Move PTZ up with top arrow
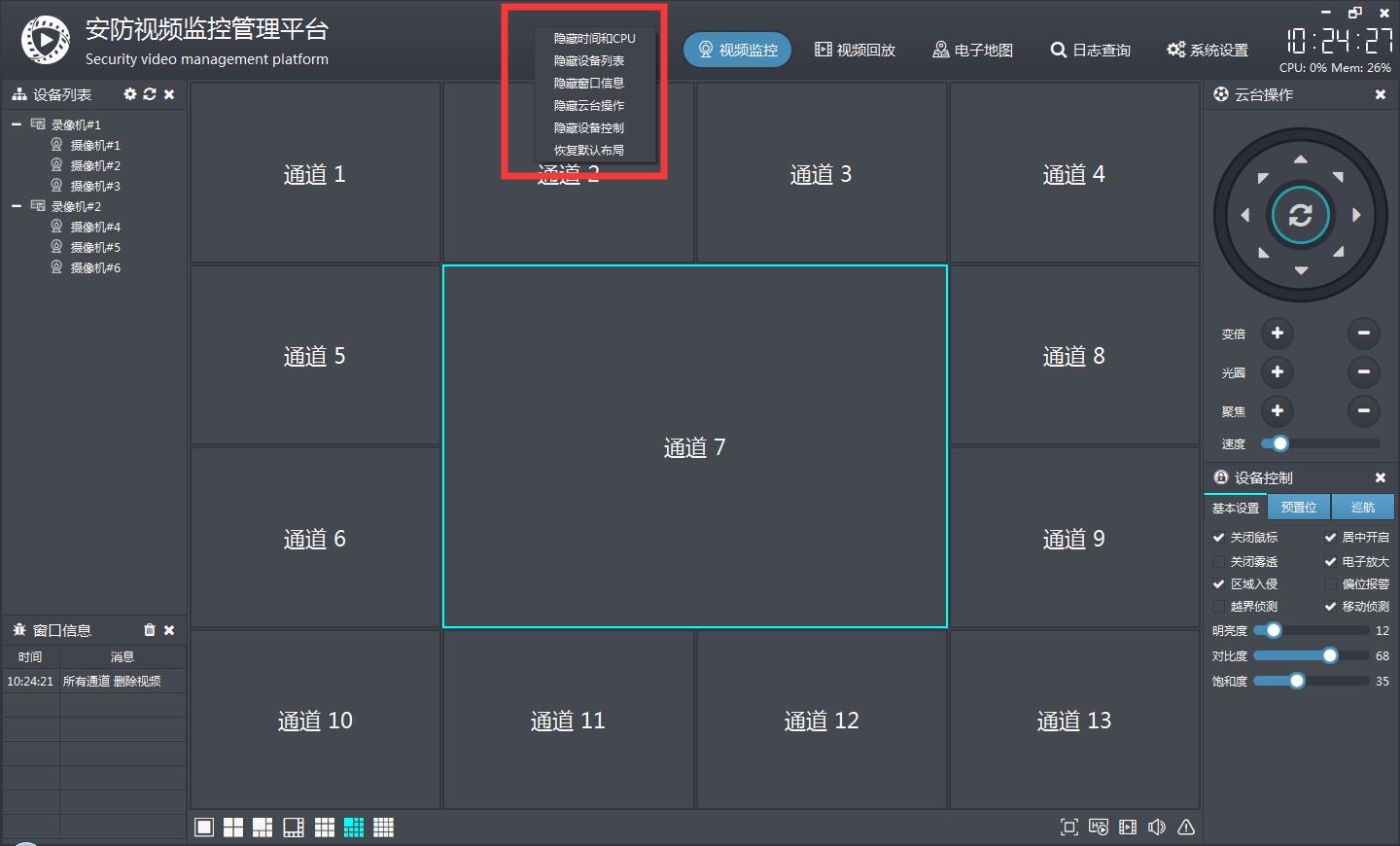 click(1301, 159)
